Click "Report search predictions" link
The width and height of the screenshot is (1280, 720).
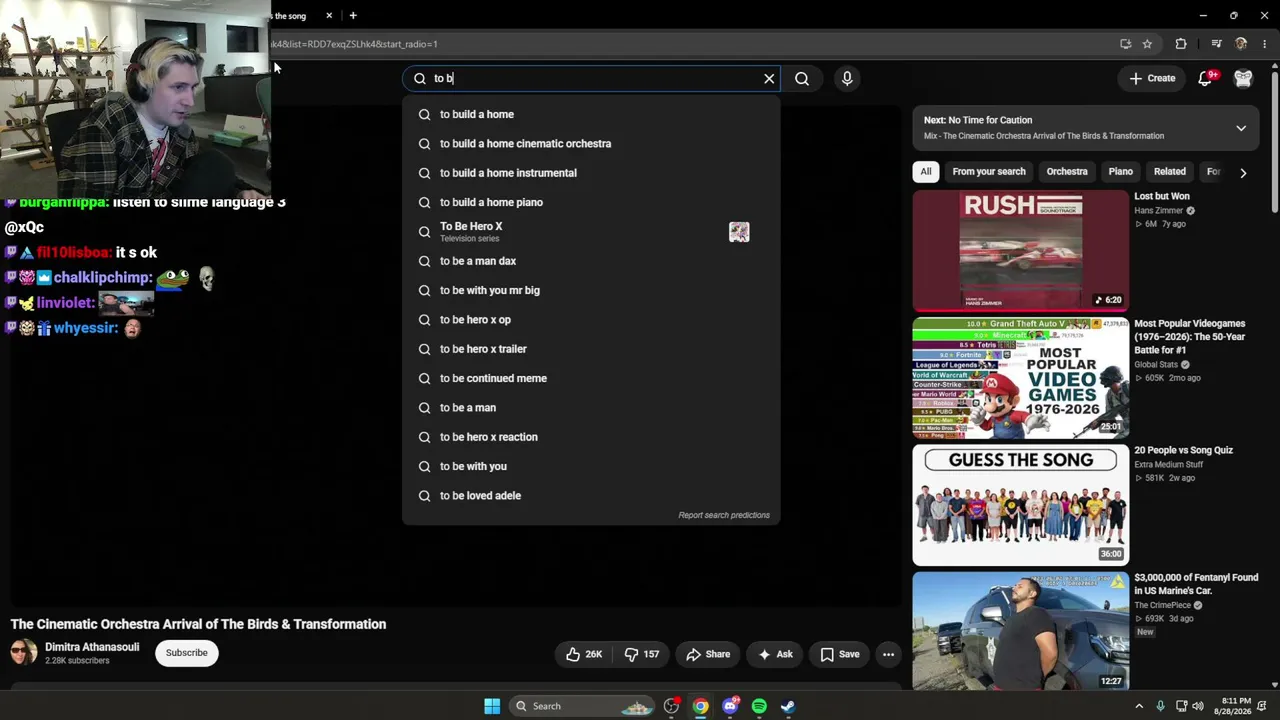724,515
